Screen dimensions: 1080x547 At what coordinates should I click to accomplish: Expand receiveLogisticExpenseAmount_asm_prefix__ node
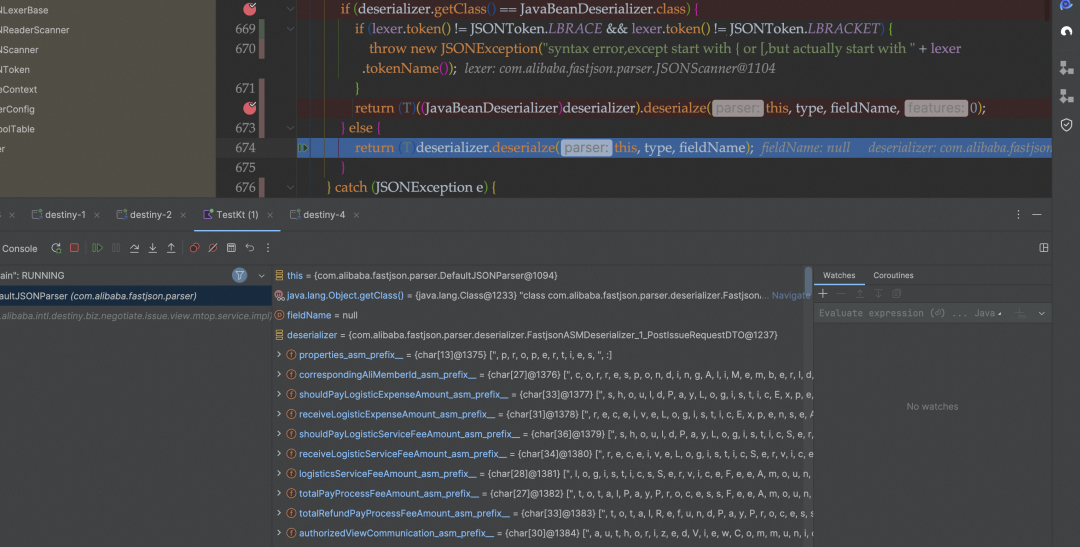(279, 414)
